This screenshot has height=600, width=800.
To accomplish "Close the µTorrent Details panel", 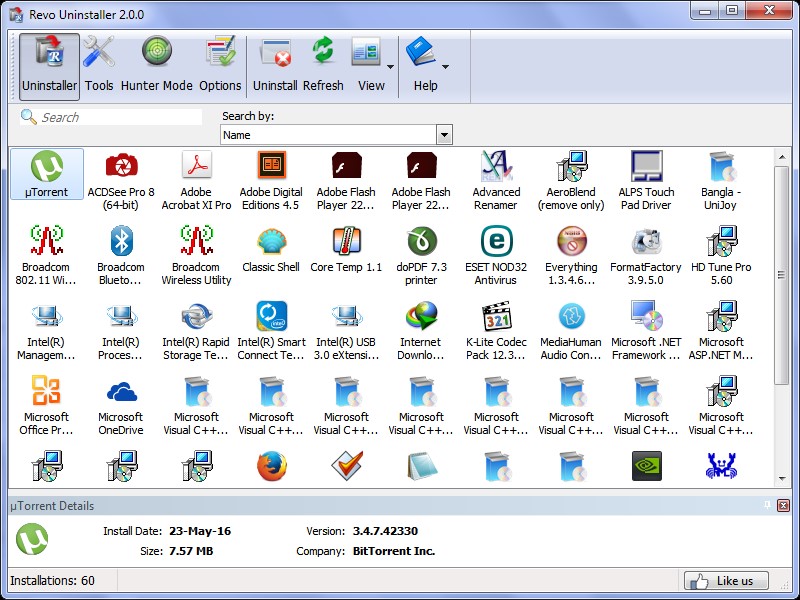I will [783, 506].
